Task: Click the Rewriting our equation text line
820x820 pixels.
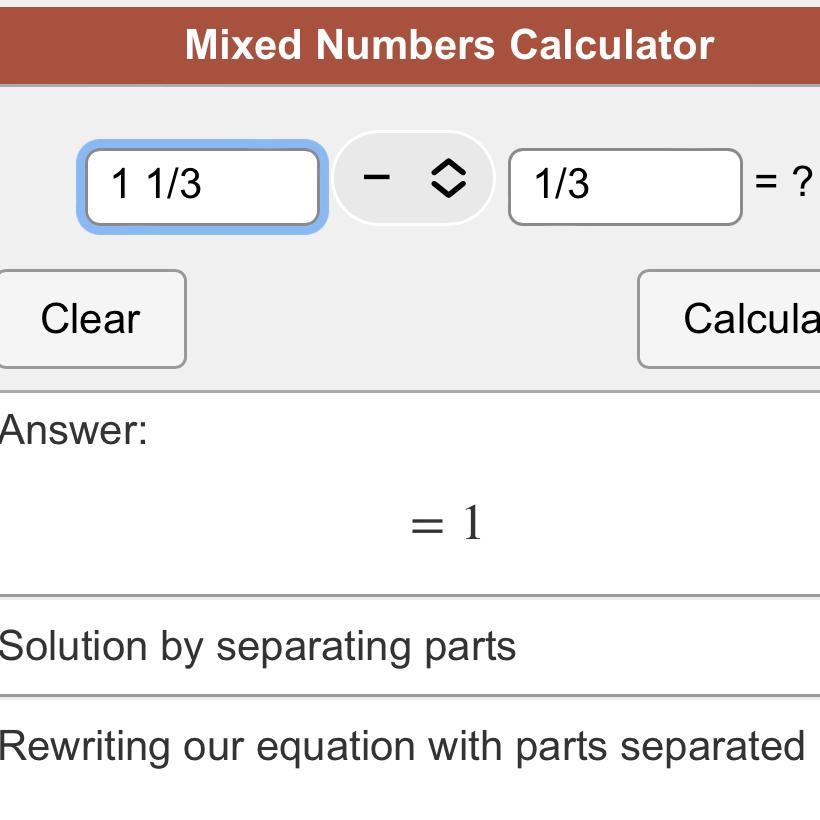Action: coord(402,746)
